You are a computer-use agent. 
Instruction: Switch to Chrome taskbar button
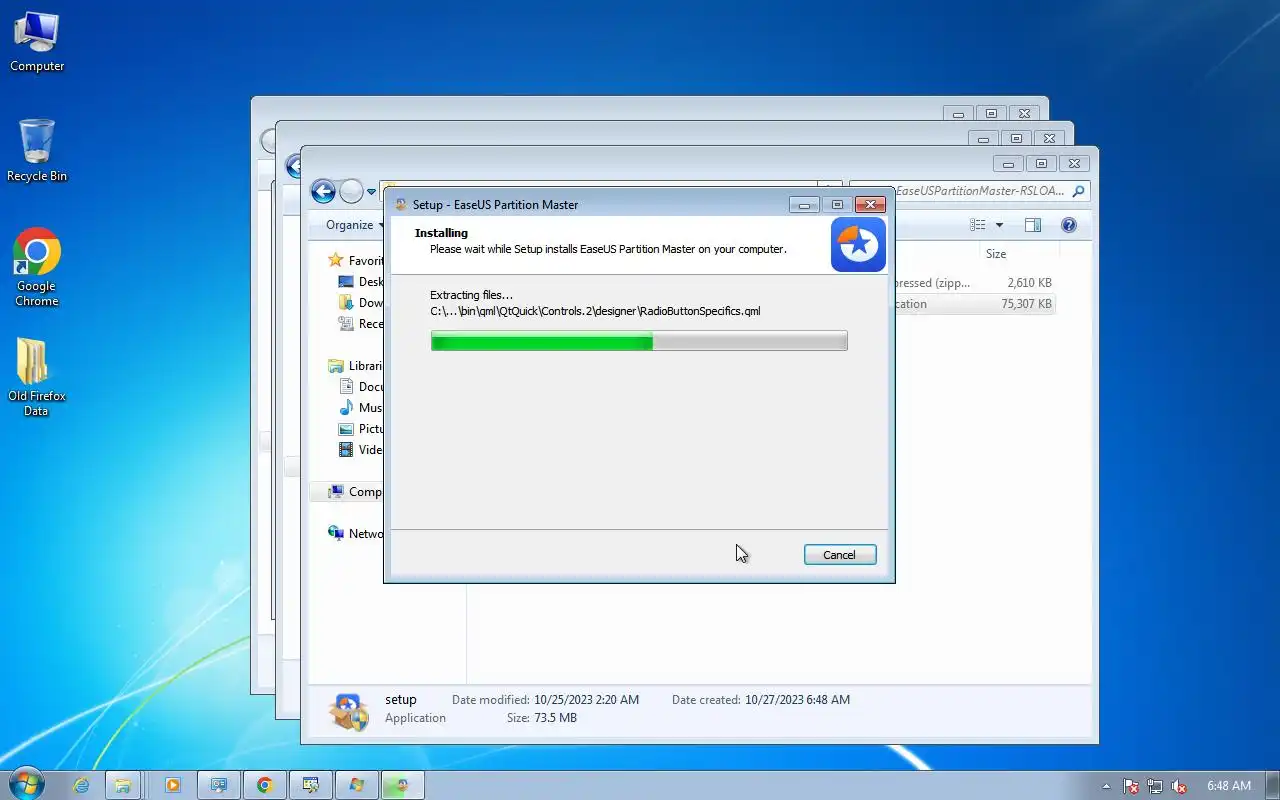265,785
